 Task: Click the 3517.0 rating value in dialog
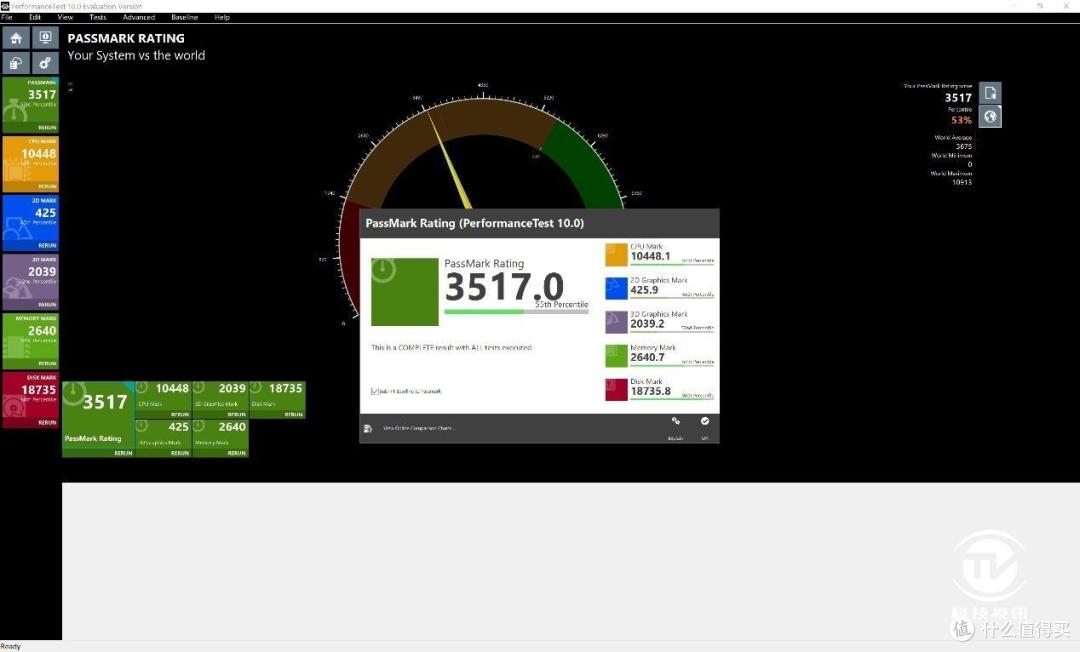tap(505, 286)
